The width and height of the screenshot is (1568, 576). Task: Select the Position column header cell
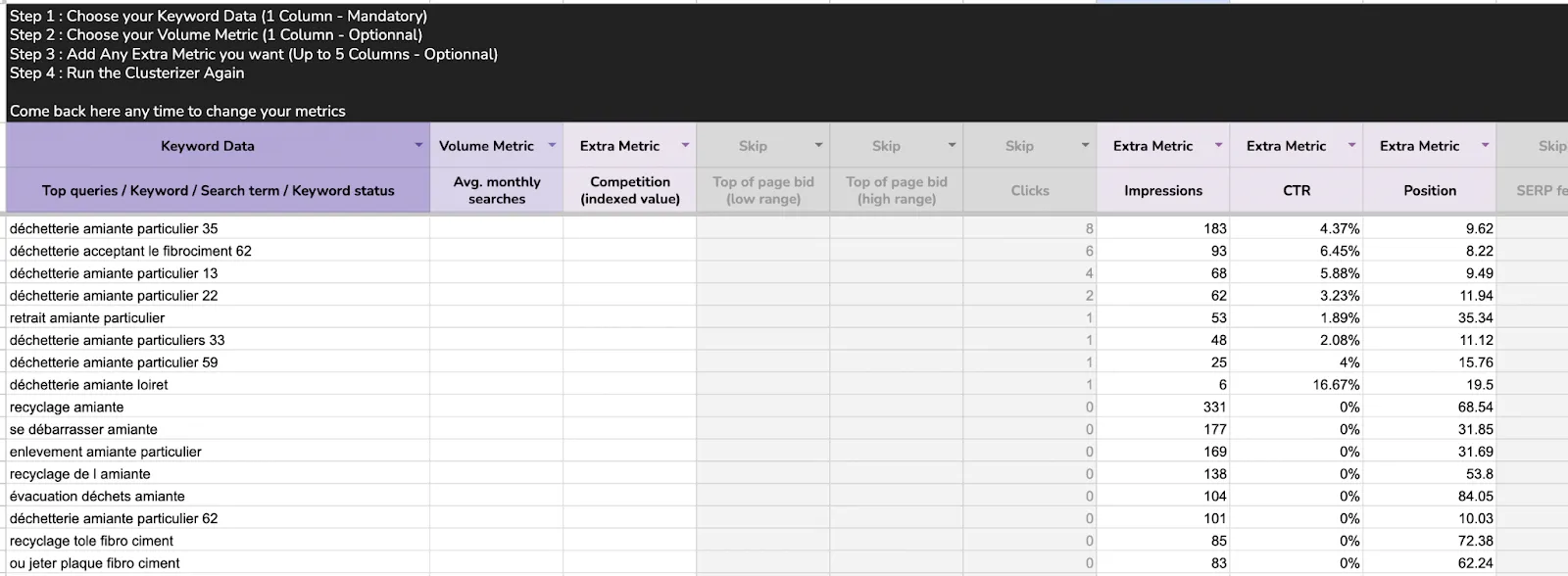1430,190
